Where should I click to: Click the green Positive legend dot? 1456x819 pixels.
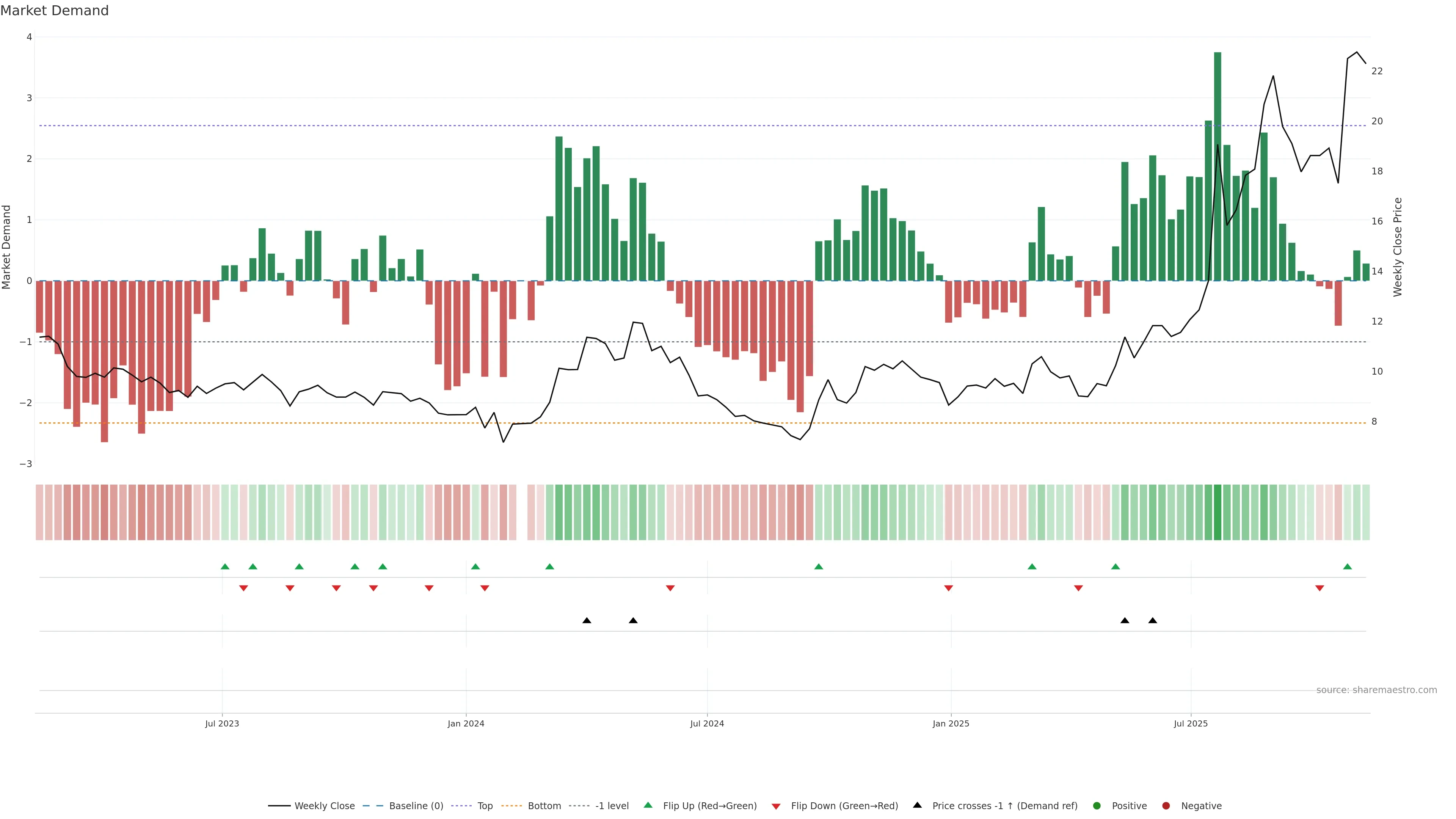(x=1097, y=805)
